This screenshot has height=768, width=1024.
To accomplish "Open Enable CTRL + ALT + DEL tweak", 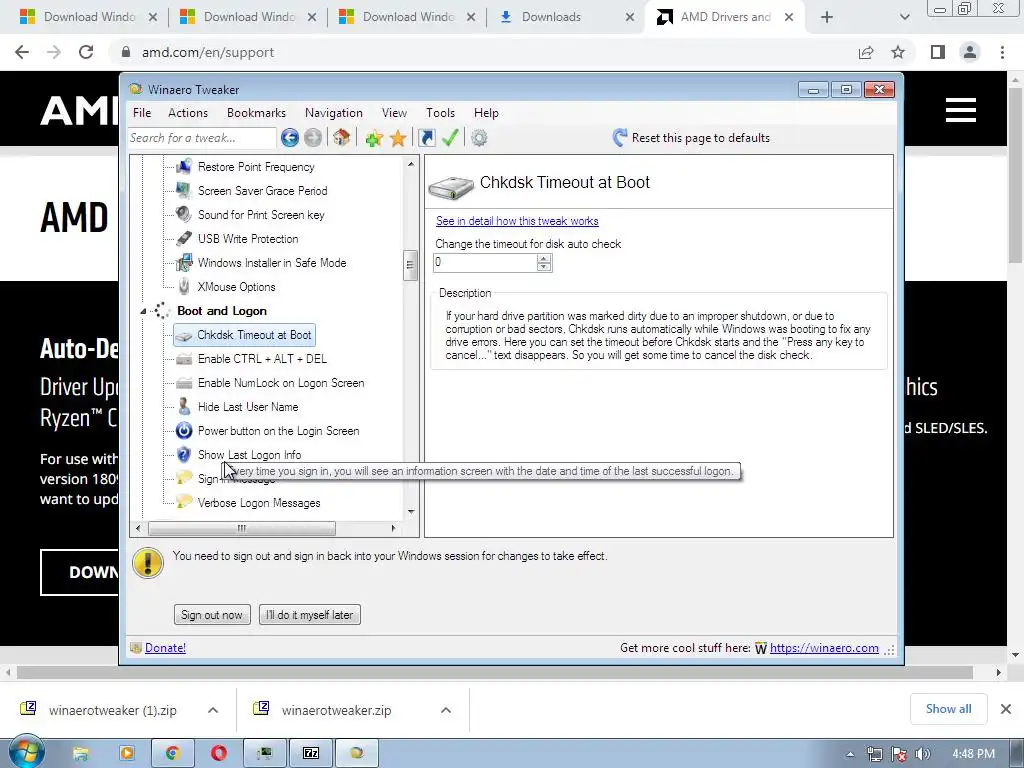I will pyautogui.click(x=263, y=359).
